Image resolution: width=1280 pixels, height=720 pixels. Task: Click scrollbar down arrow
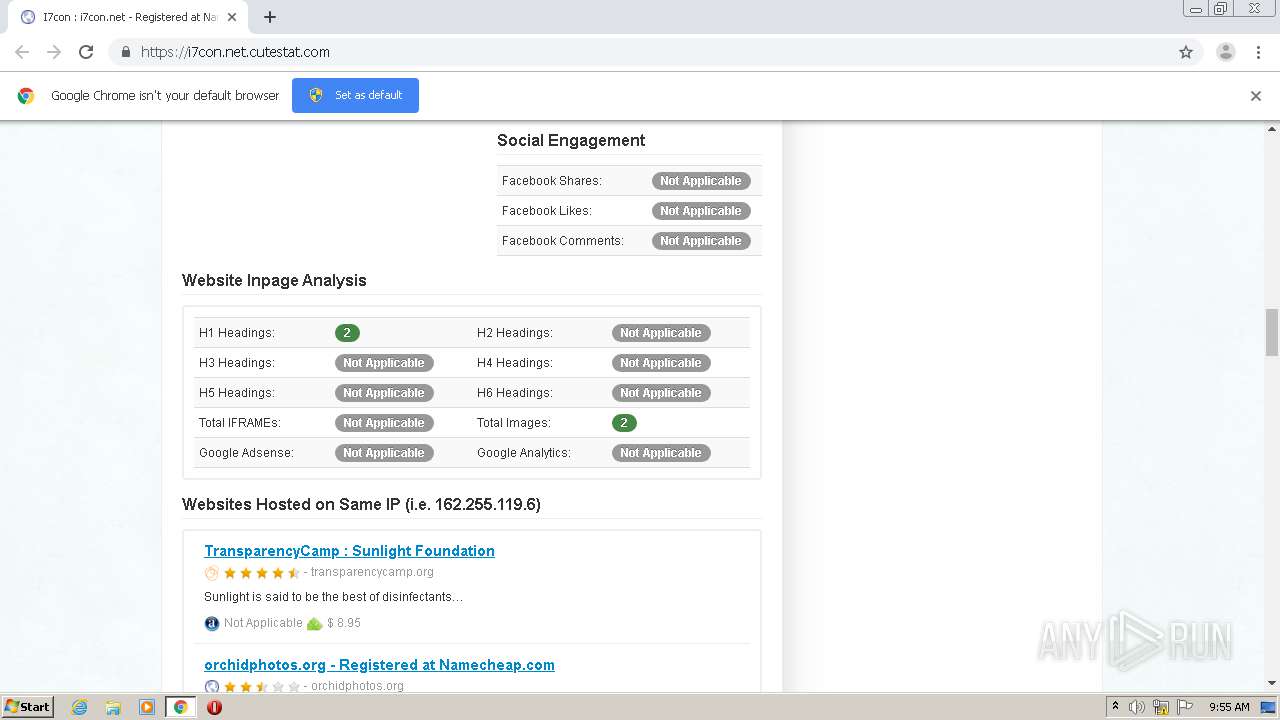[1272, 683]
